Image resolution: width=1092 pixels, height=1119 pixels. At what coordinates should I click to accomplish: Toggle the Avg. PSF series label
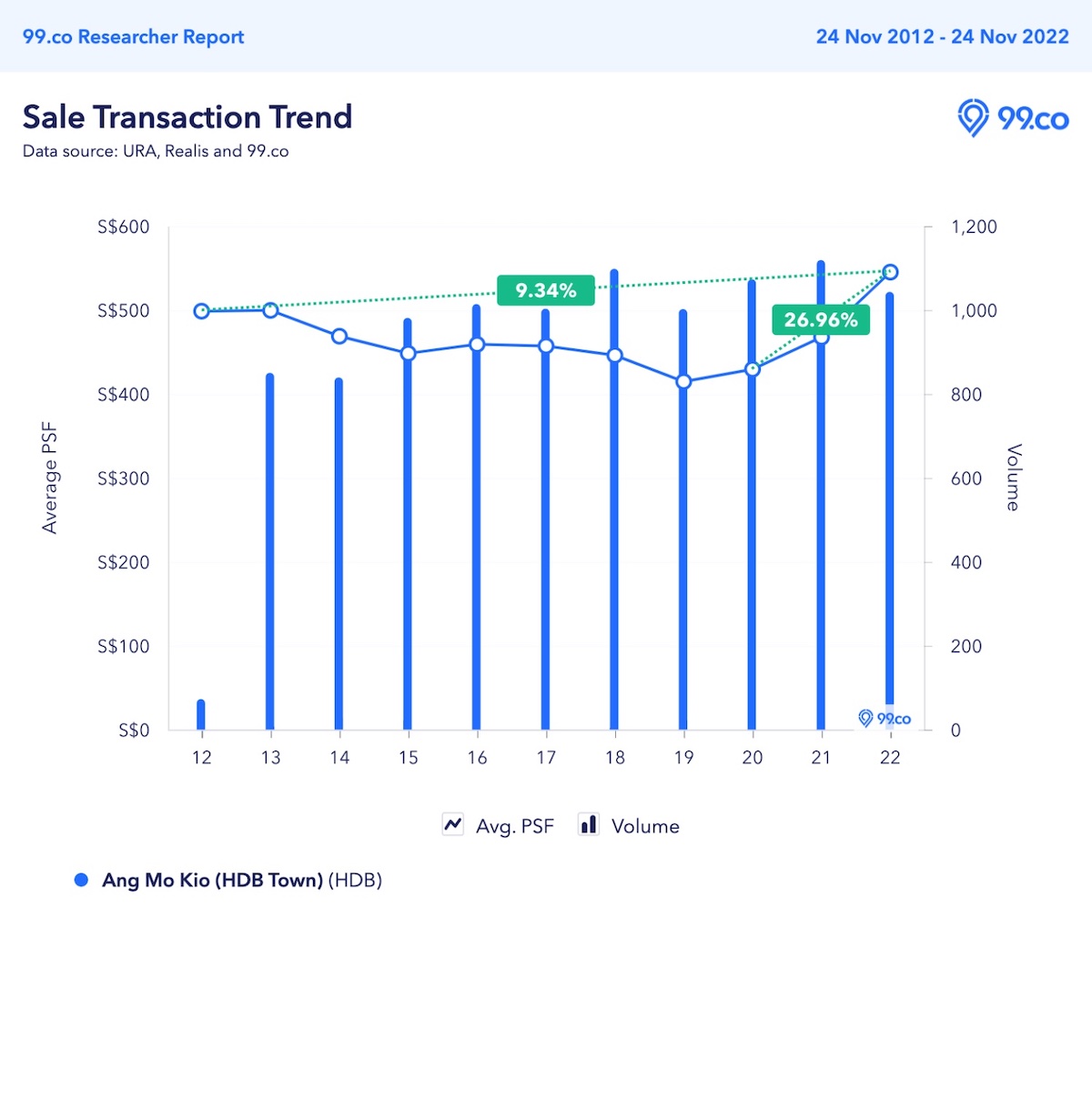[514, 826]
